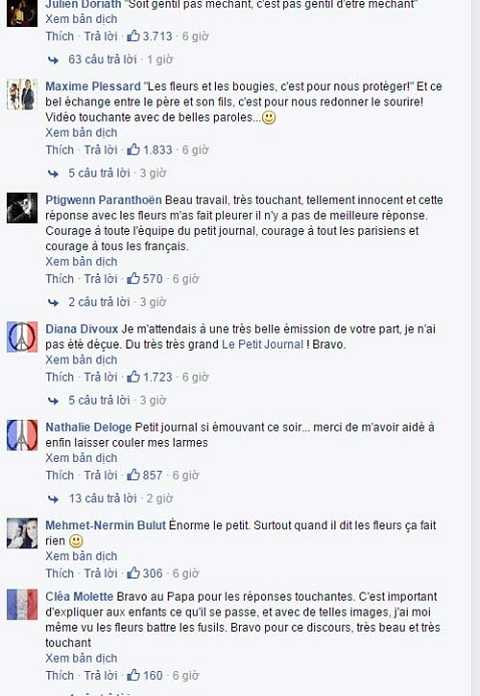Click Trả lời on Diana Divoux's comment
This screenshot has height=696, width=480.
[101, 377]
